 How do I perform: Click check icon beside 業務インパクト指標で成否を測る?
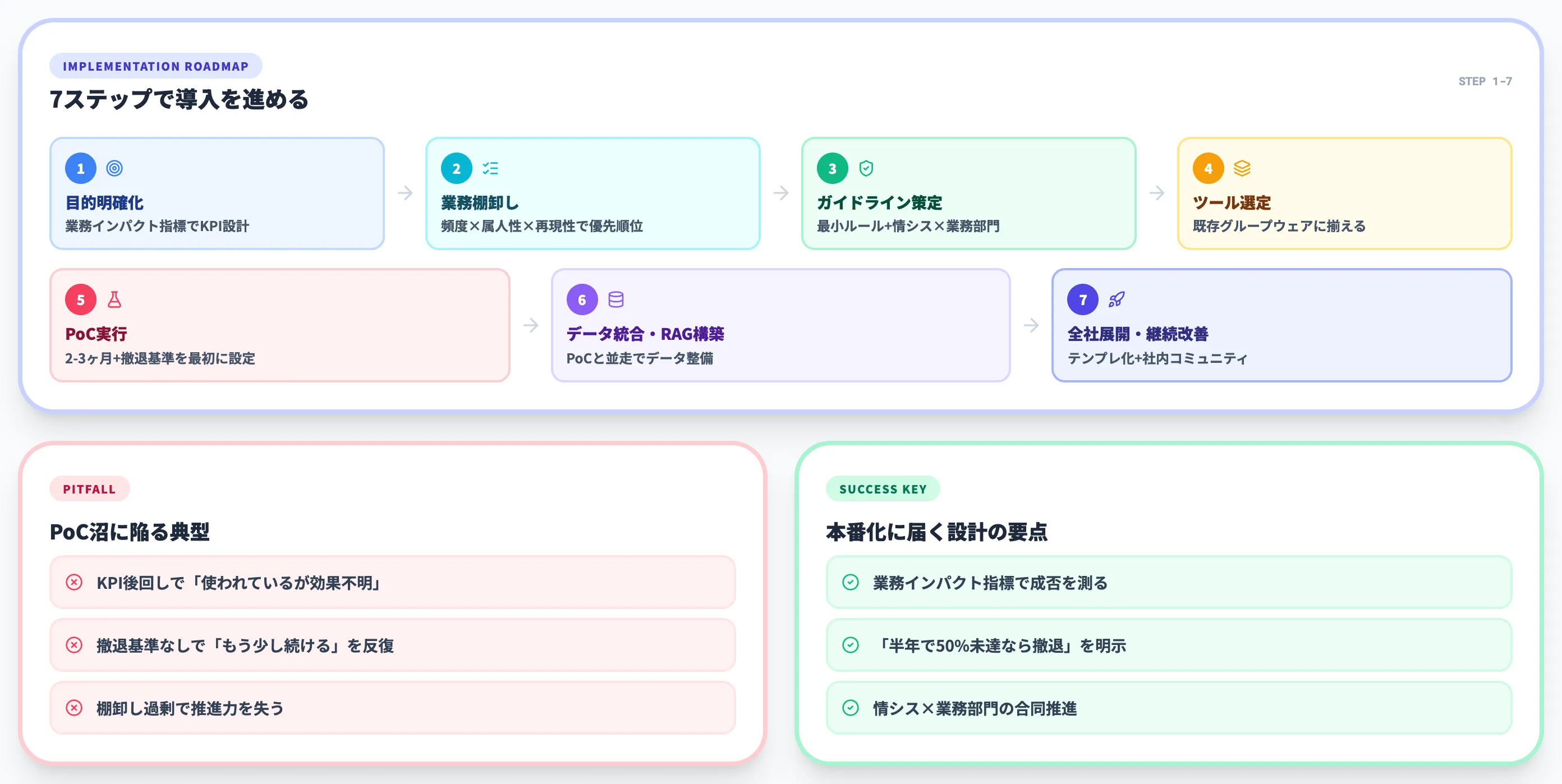pos(851,582)
